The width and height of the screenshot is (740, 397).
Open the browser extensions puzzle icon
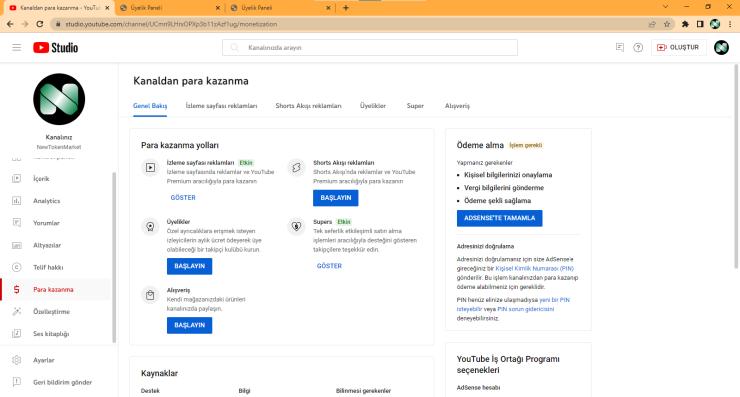685,24
